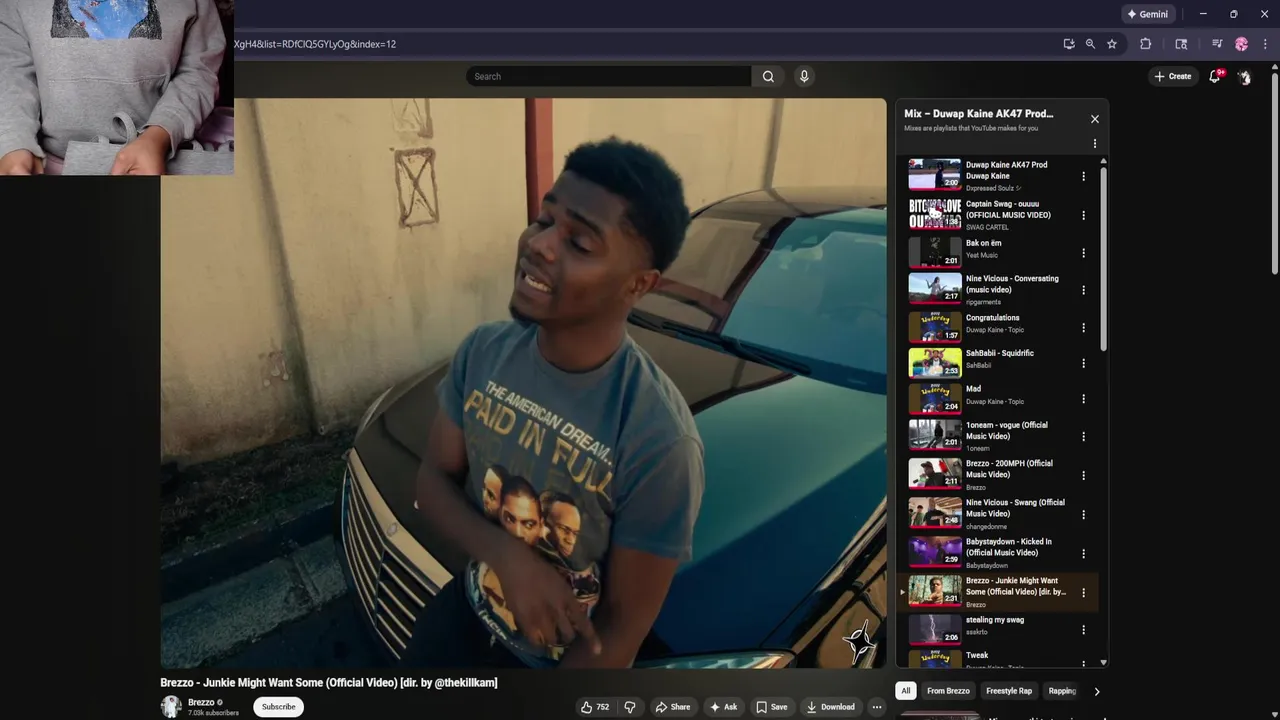Play stealing my swag video

(934, 629)
